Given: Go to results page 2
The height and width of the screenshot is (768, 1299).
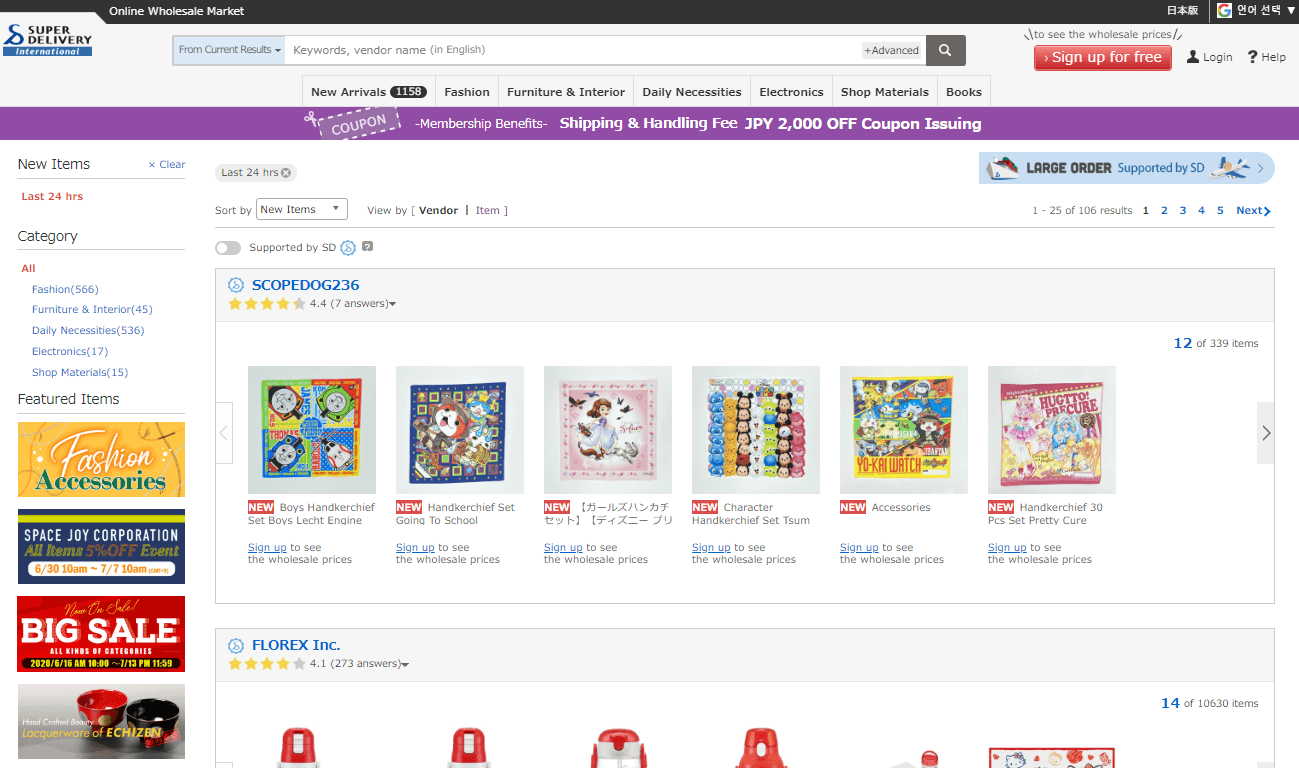Looking at the screenshot, I should click(x=1164, y=210).
